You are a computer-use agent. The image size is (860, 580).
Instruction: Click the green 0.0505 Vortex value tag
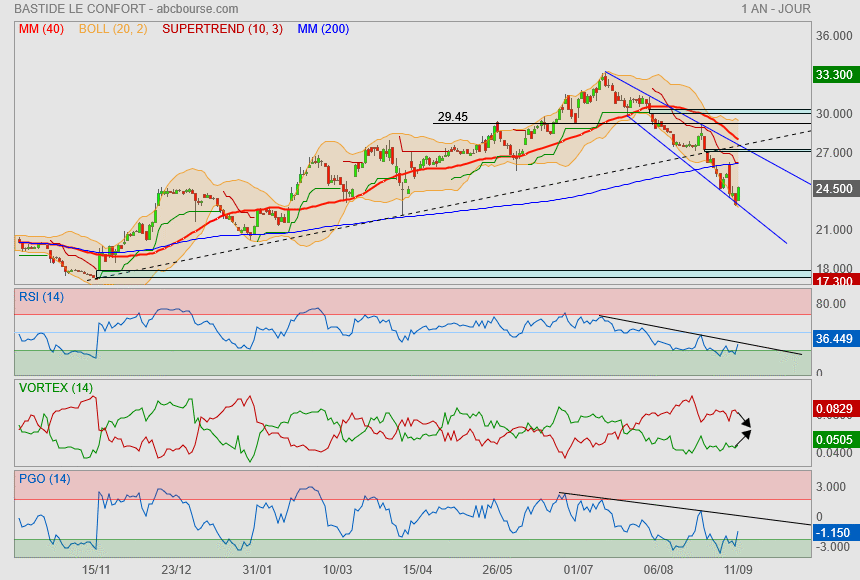click(834, 437)
